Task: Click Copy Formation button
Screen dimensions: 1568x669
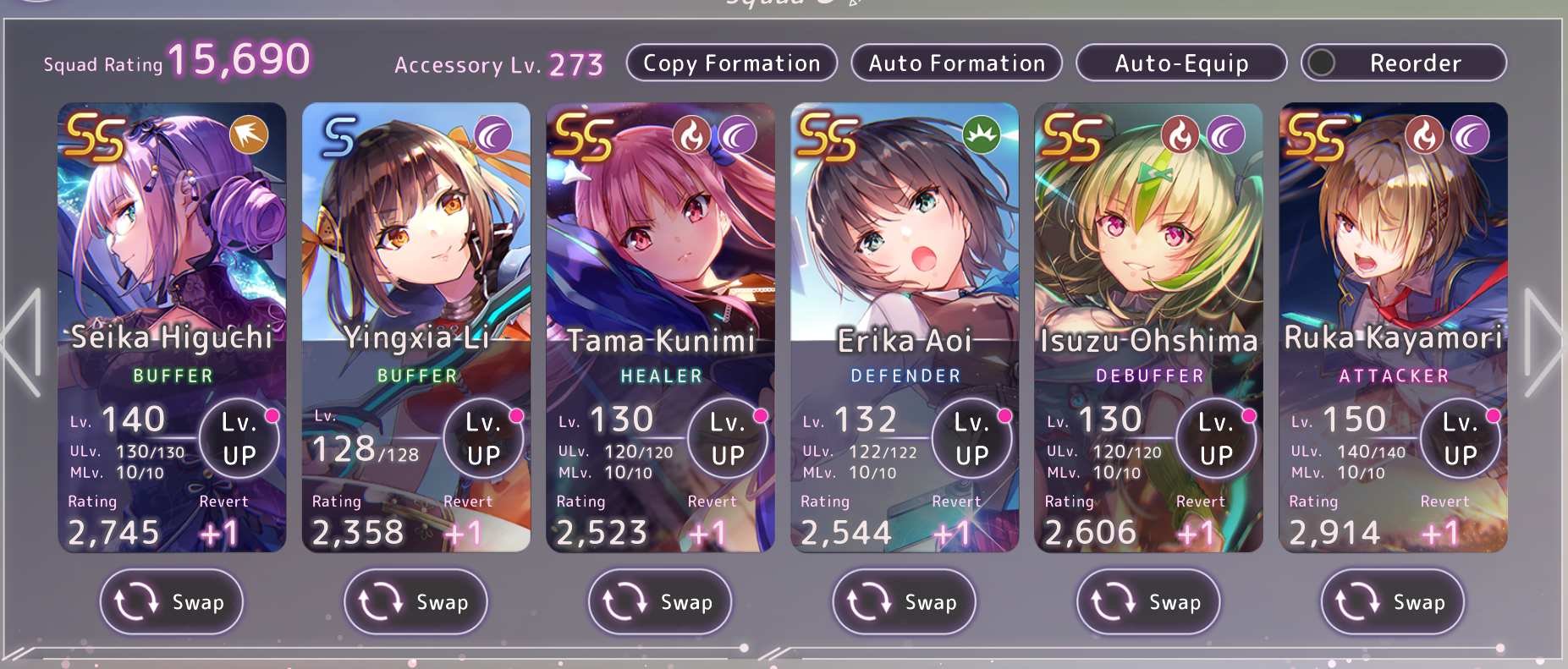Action: (x=732, y=63)
